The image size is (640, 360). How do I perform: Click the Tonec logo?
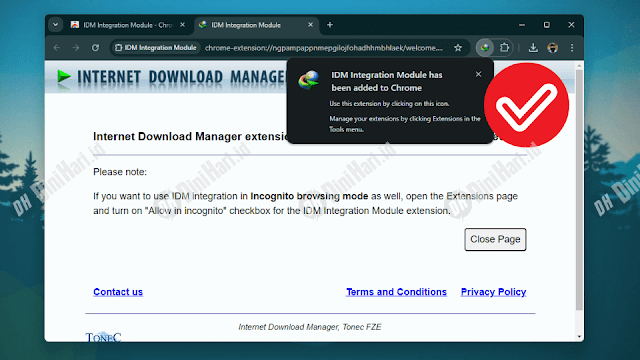[103, 337]
